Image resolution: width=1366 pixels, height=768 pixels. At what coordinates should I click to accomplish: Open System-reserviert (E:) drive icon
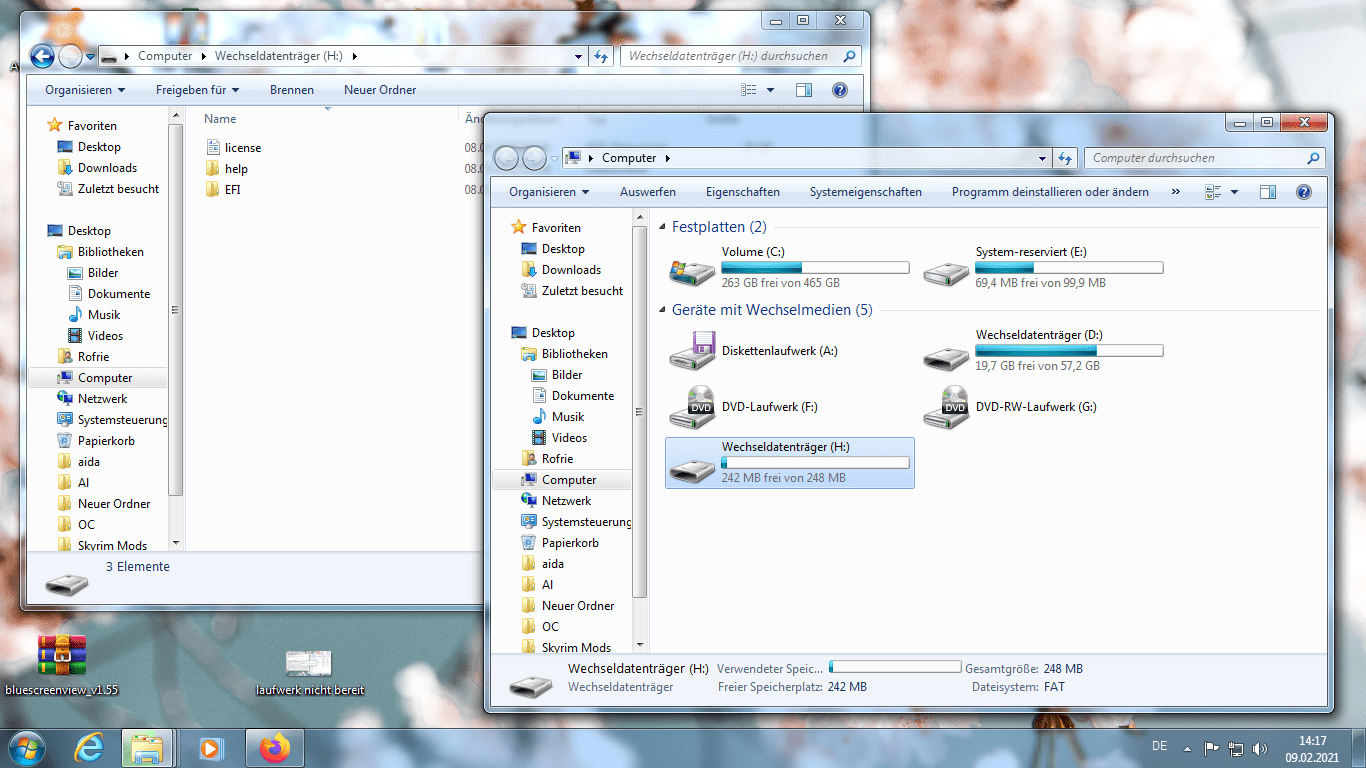[946, 271]
